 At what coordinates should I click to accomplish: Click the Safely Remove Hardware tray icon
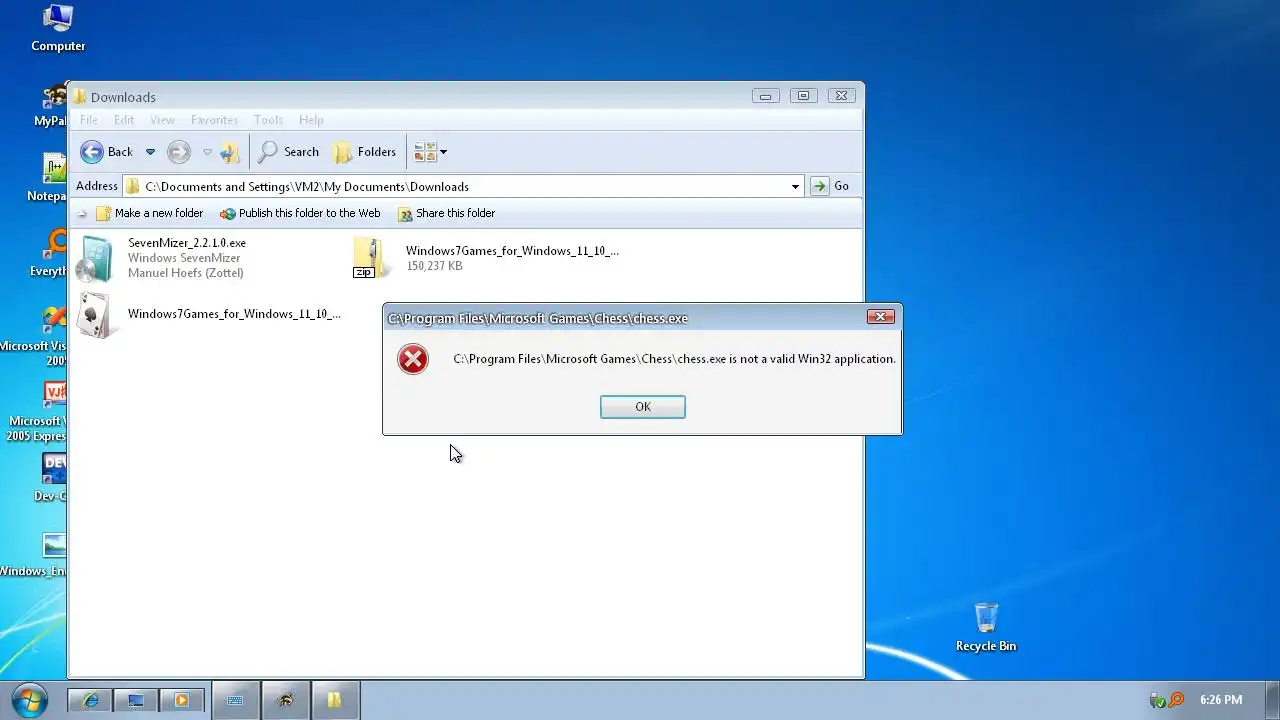(1158, 700)
